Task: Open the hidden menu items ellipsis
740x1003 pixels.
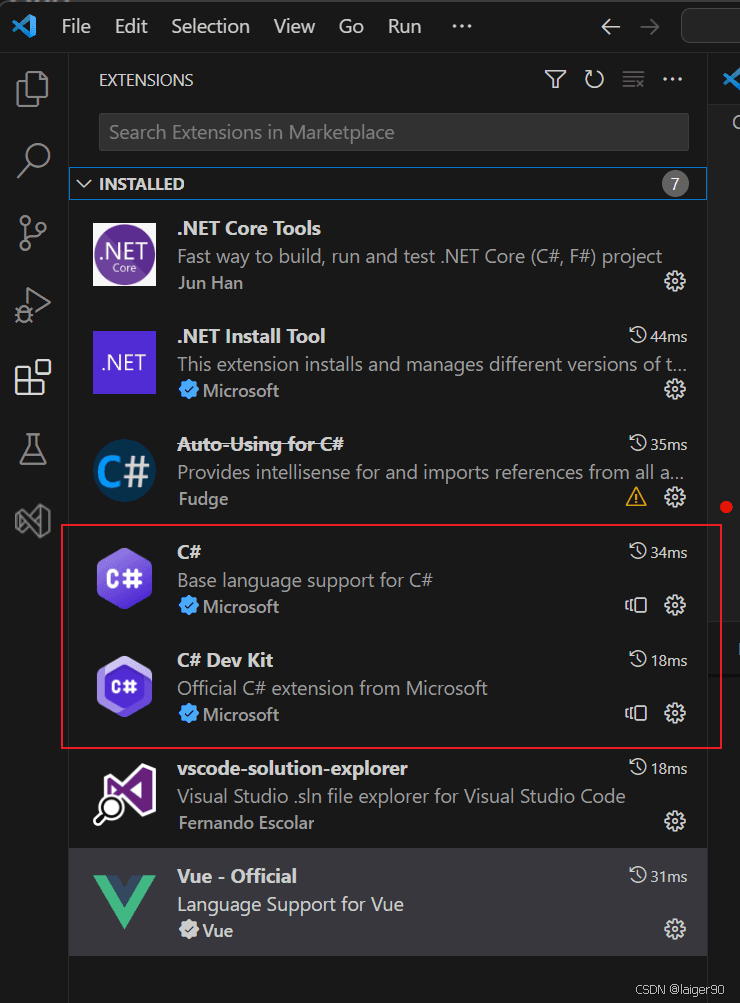Action: [462, 27]
